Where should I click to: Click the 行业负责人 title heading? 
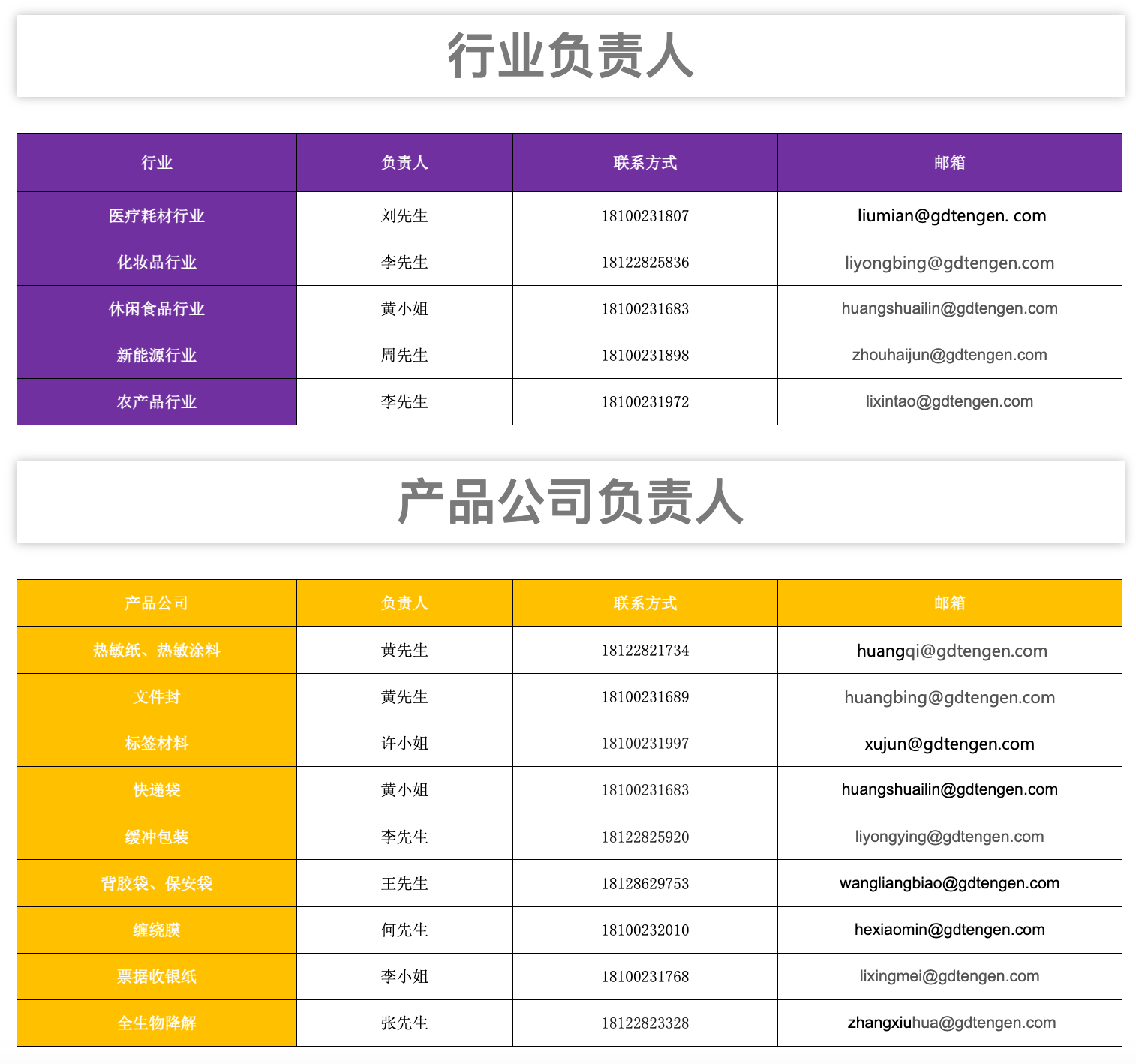pos(570,56)
